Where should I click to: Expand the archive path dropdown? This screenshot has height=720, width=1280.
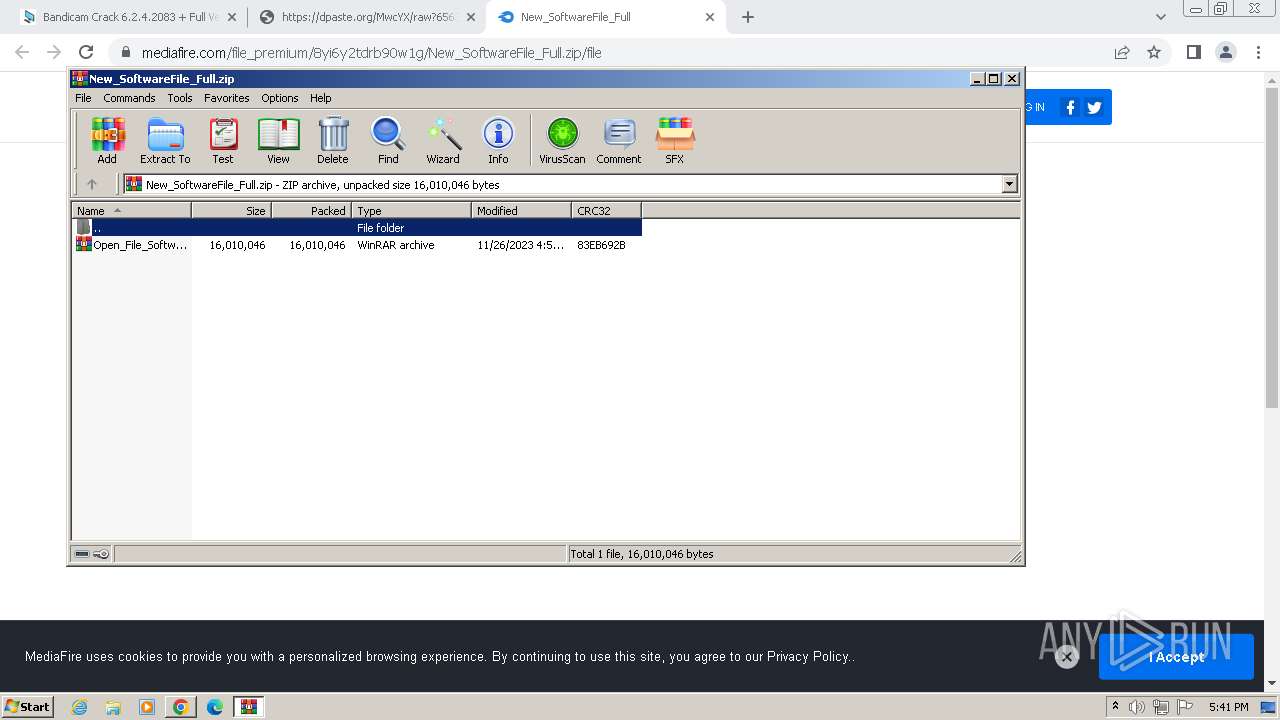(1009, 184)
